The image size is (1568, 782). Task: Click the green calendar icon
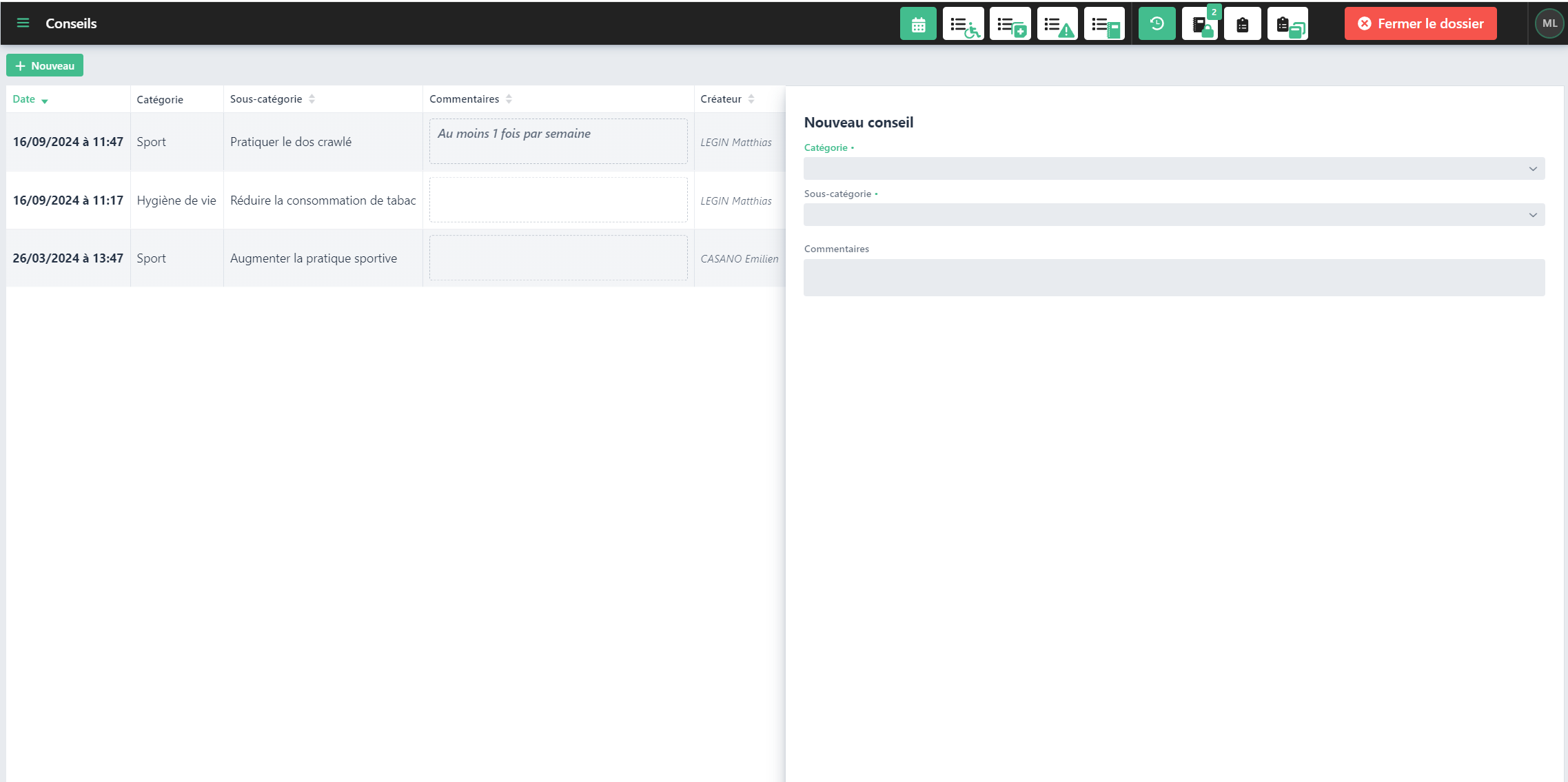[x=918, y=24]
